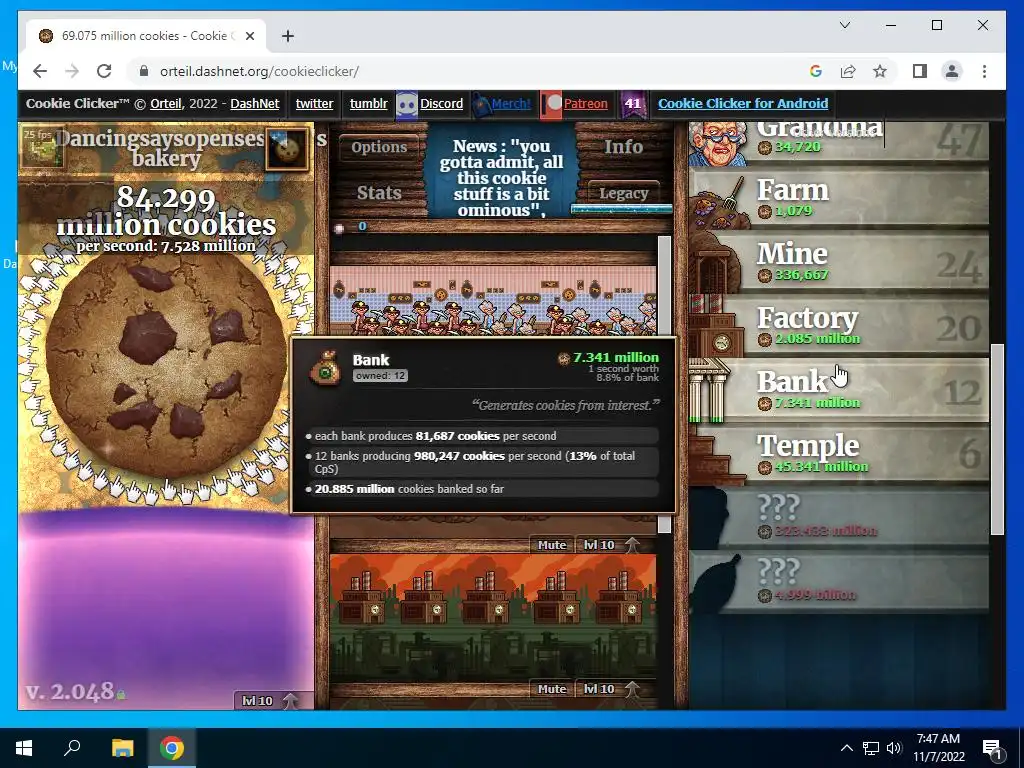Open Windows search from the taskbar
Image resolution: width=1024 pixels, height=768 pixels.
[x=72, y=747]
